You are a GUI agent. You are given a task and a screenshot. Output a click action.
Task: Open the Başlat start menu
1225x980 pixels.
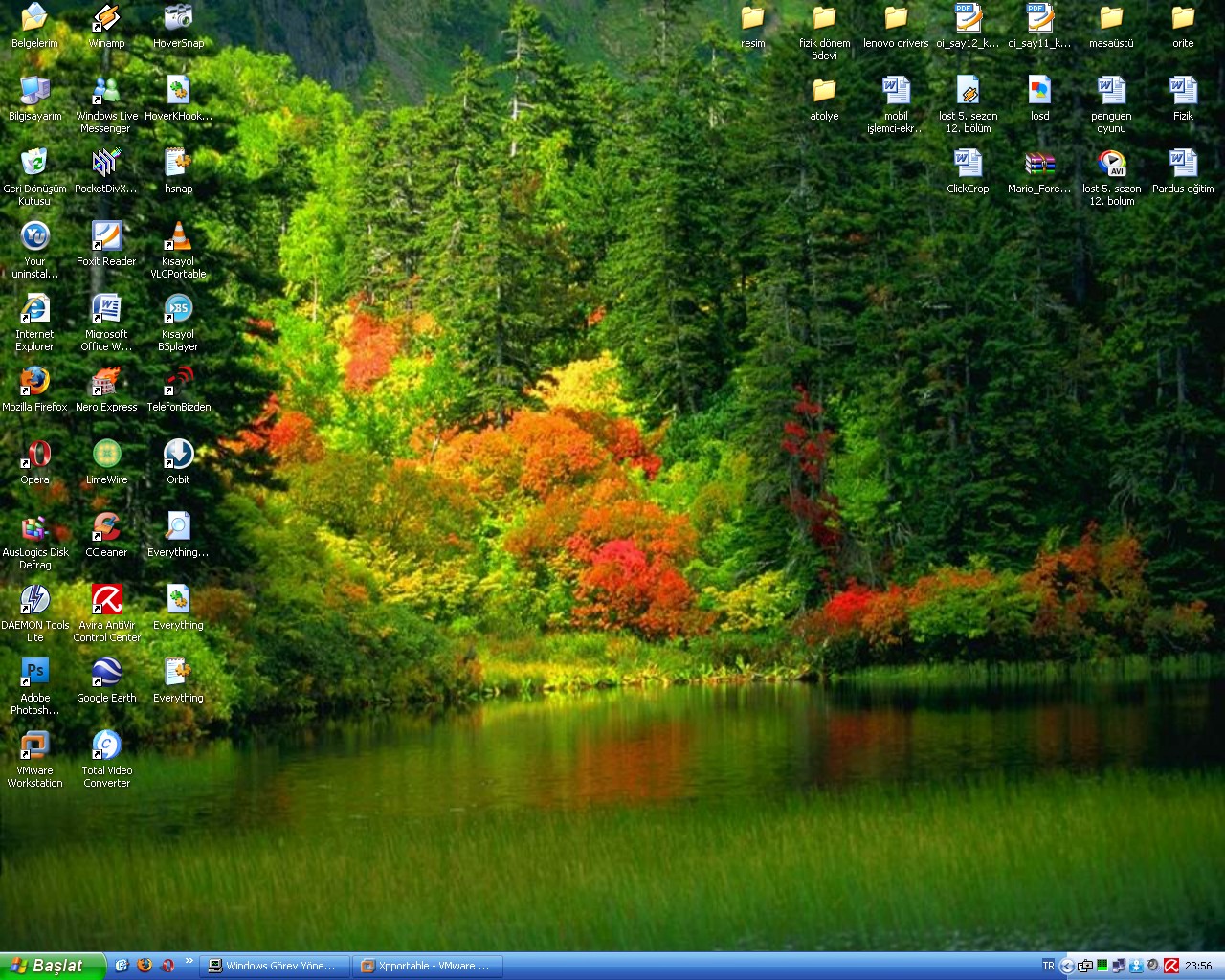click(x=52, y=966)
